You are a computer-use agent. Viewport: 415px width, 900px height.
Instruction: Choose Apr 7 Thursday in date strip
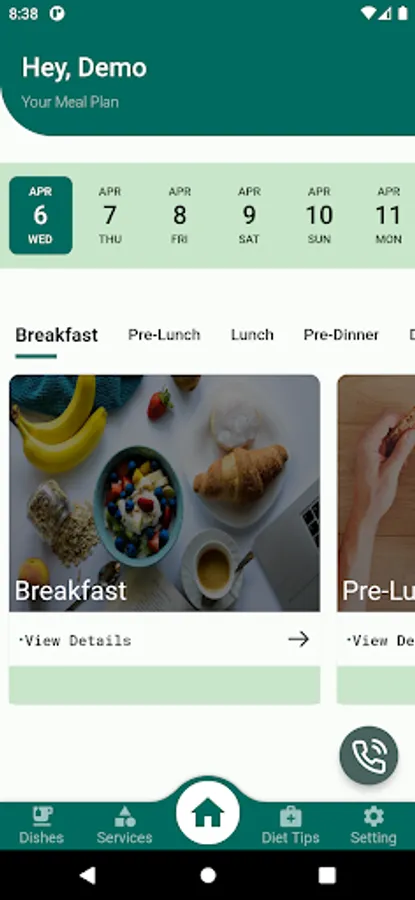pos(110,215)
